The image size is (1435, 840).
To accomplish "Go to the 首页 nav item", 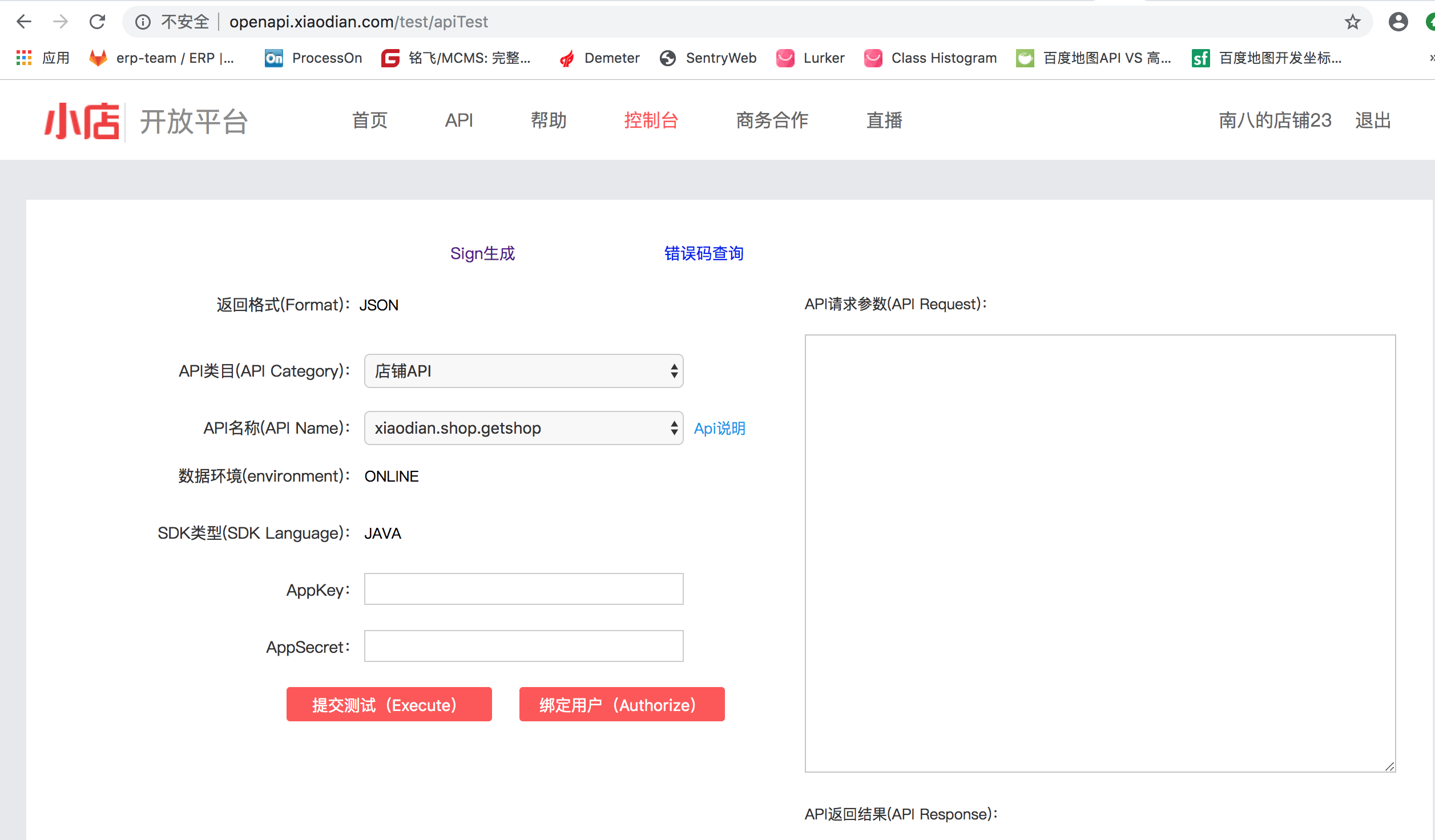I will (370, 120).
